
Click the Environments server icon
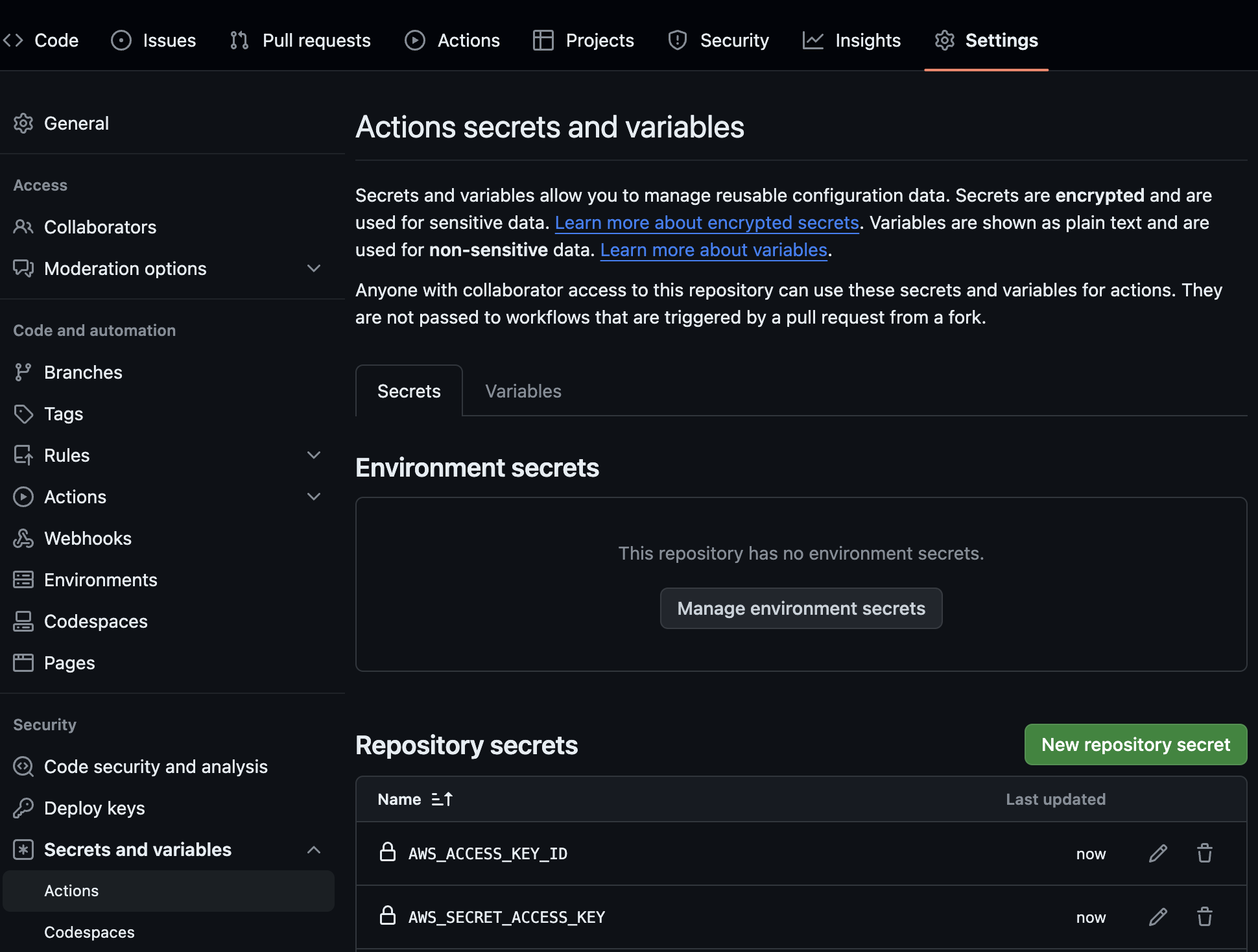point(23,580)
